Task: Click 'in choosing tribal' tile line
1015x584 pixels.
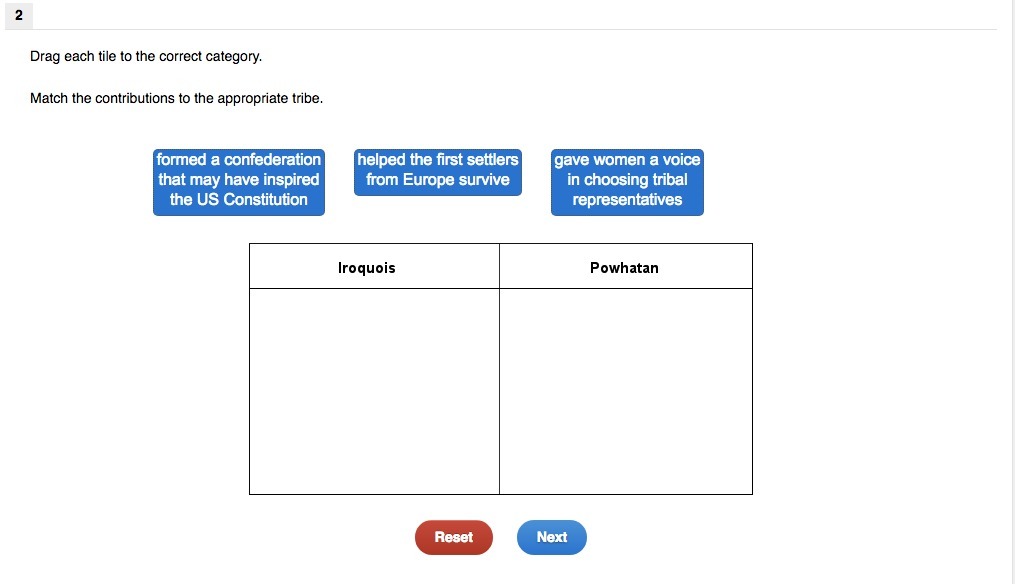Action: click(x=627, y=180)
